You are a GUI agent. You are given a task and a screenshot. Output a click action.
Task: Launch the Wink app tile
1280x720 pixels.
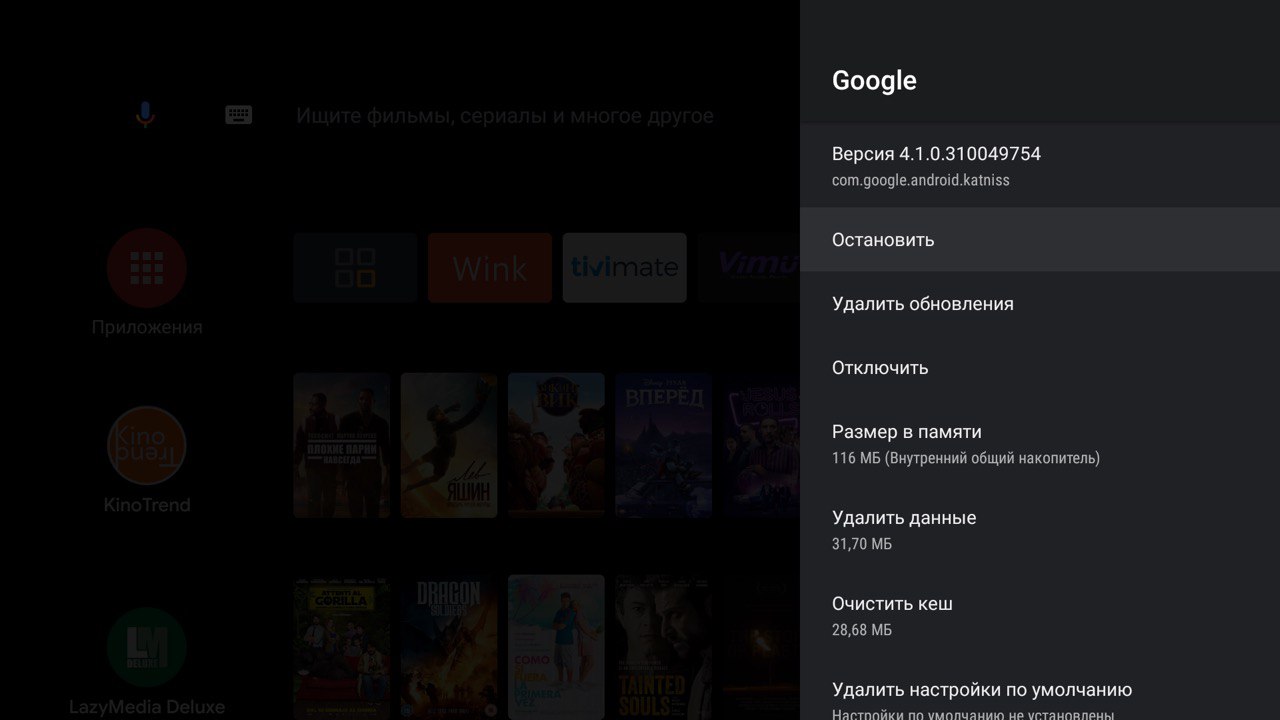(490, 268)
